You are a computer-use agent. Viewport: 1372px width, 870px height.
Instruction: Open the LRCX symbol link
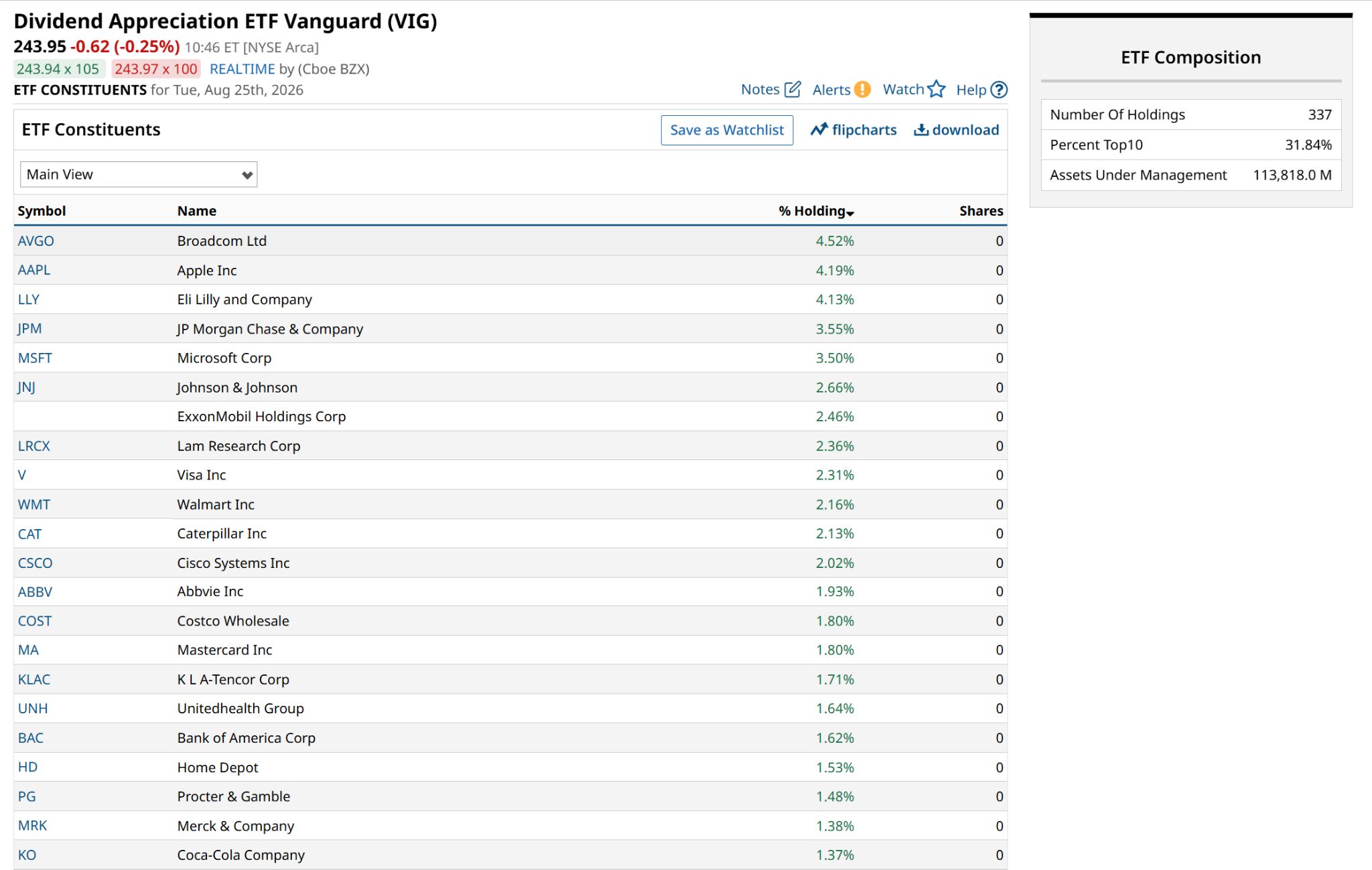click(34, 446)
